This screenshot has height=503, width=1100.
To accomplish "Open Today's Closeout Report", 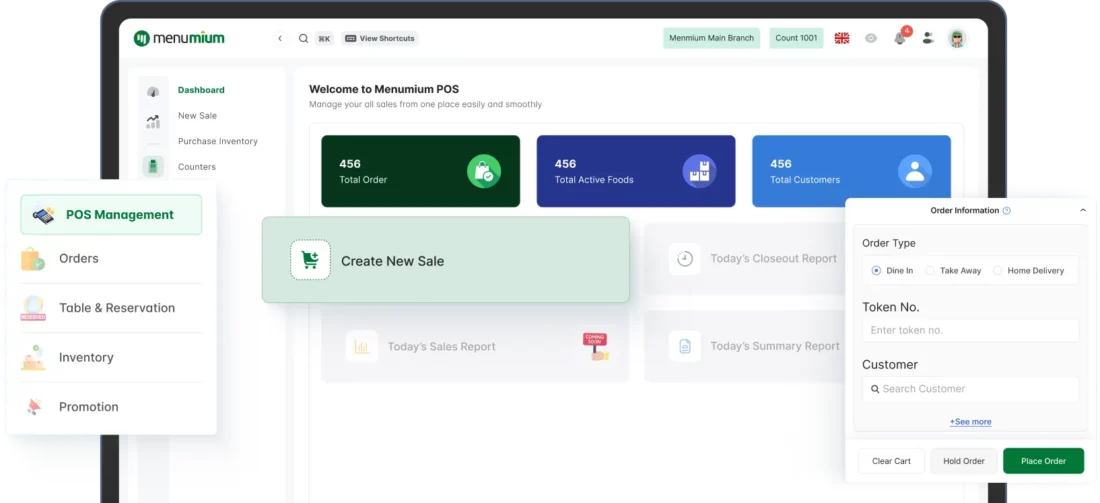I will click(744, 259).
